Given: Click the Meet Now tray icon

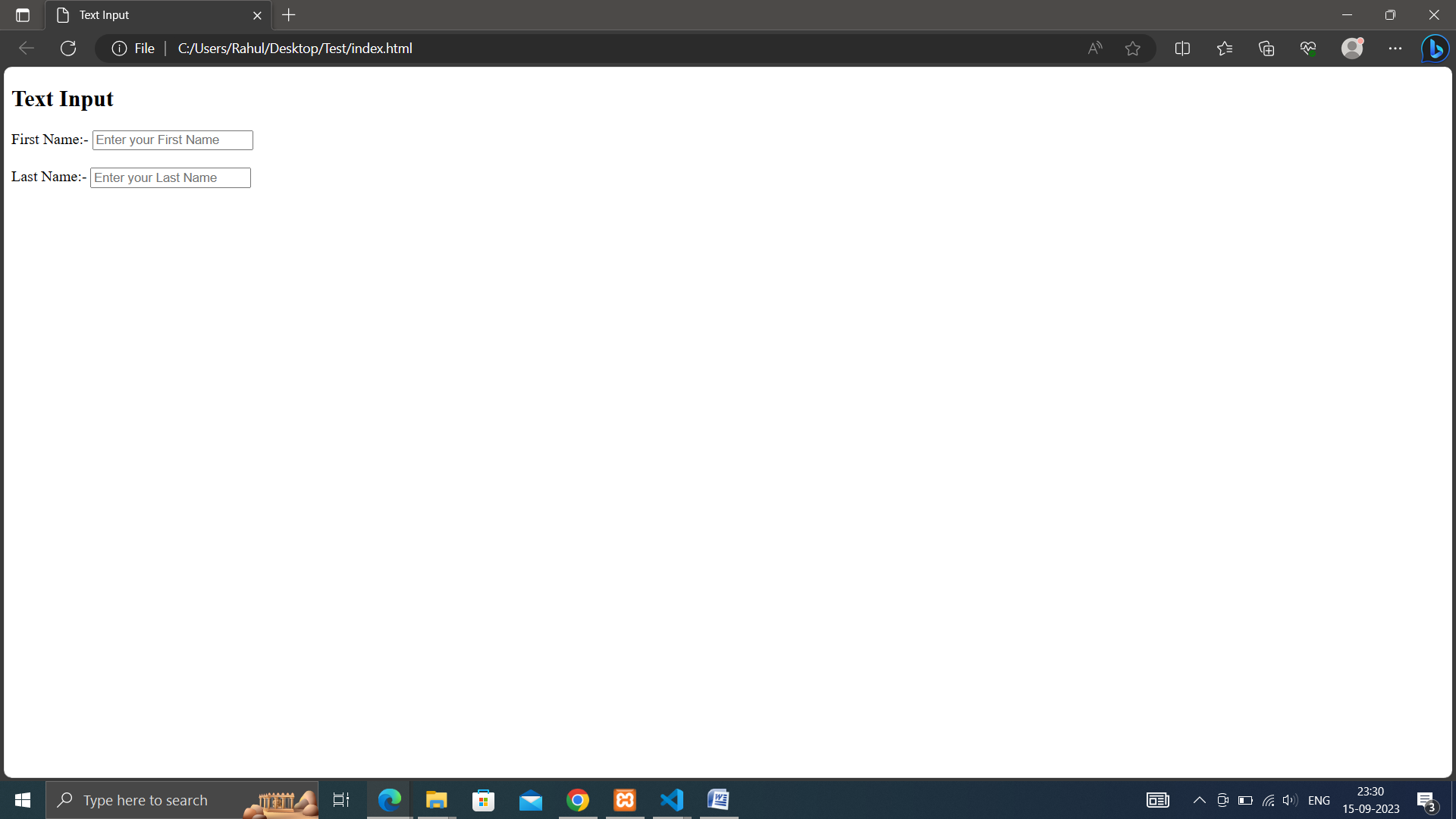Looking at the screenshot, I should click(1222, 800).
